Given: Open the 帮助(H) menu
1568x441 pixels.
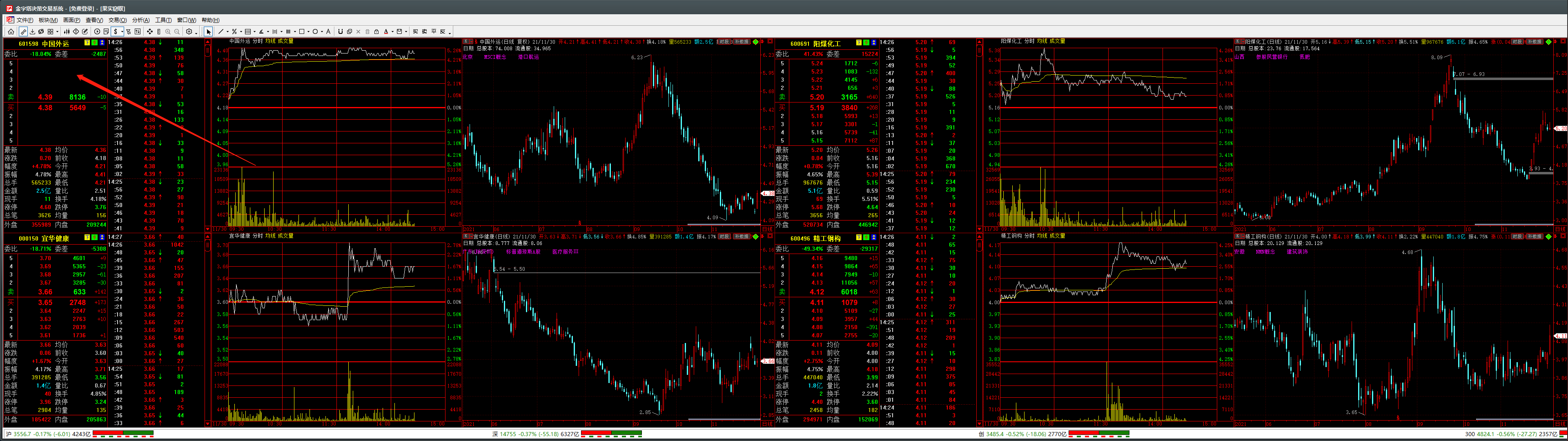Looking at the screenshot, I should pyautogui.click(x=211, y=20).
